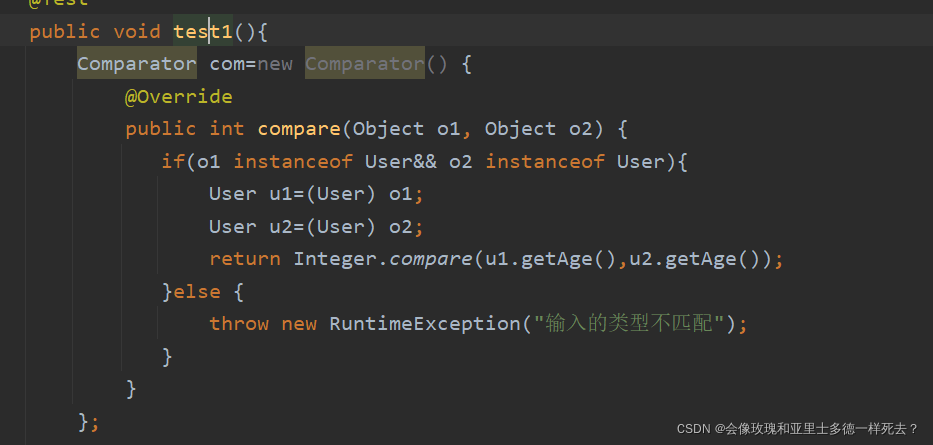Image resolution: width=933 pixels, height=445 pixels.
Task: Click the Object o1 parameter
Action: pyautogui.click(x=406, y=129)
